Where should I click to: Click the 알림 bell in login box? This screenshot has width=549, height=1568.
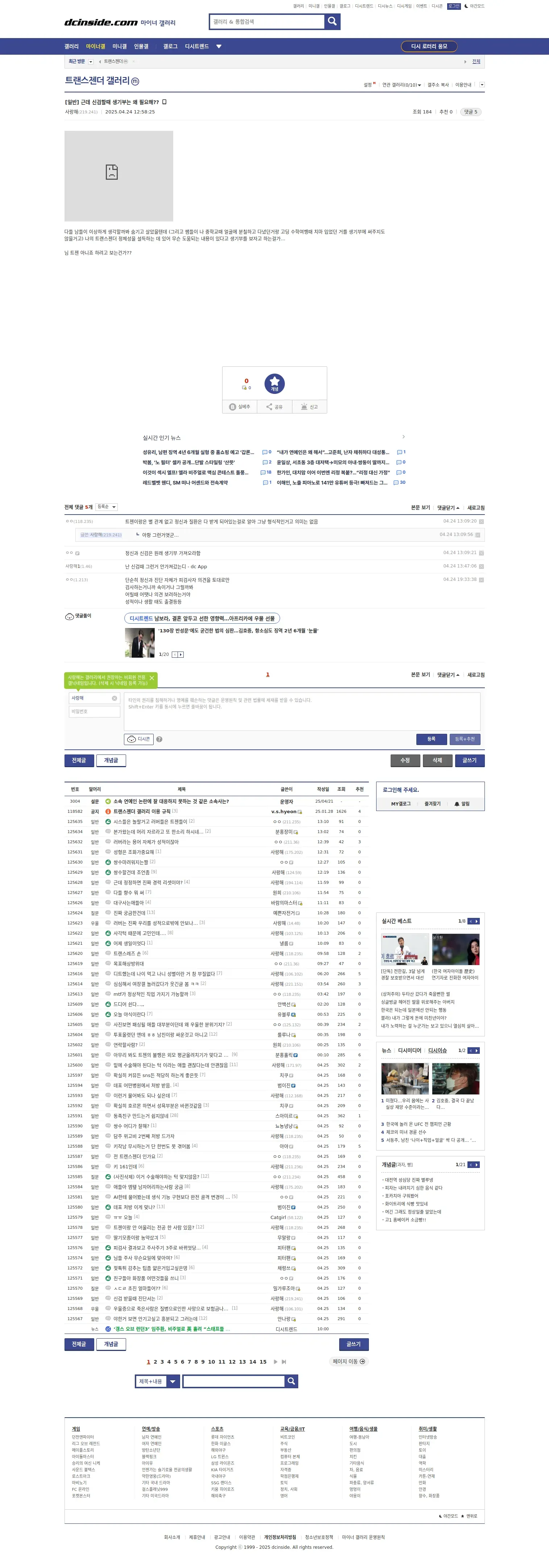(462, 804)
